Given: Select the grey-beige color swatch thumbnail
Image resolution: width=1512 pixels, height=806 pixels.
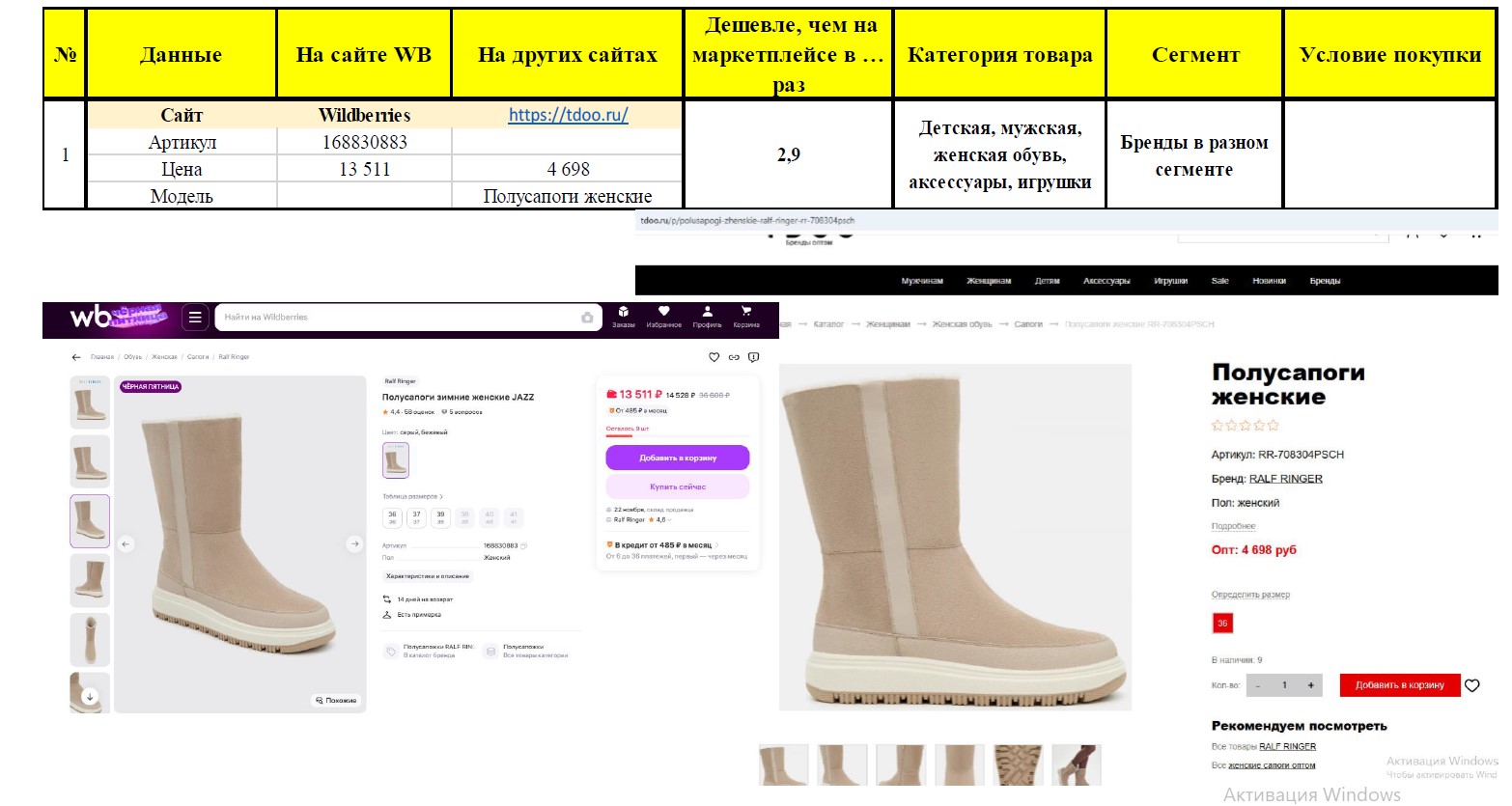Looking at the screenshot, I should [x=396, y=460].
